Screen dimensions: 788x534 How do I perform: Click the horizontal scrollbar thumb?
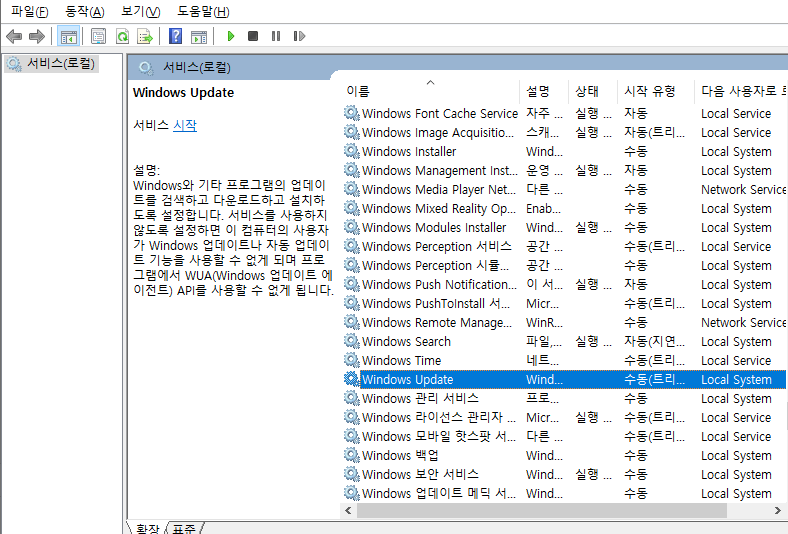(542, 510)
